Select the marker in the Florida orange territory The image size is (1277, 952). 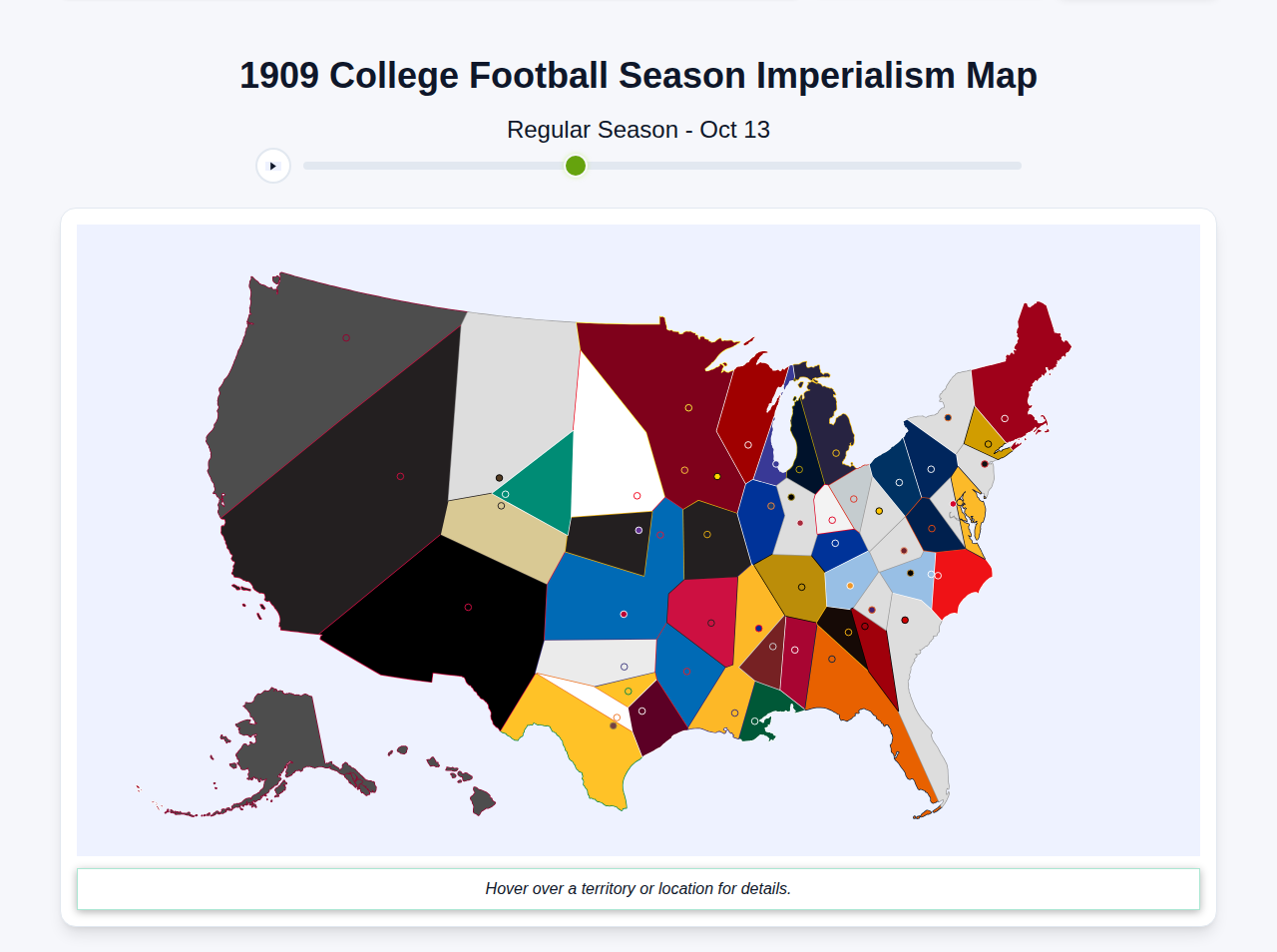(x=832, y=659)
